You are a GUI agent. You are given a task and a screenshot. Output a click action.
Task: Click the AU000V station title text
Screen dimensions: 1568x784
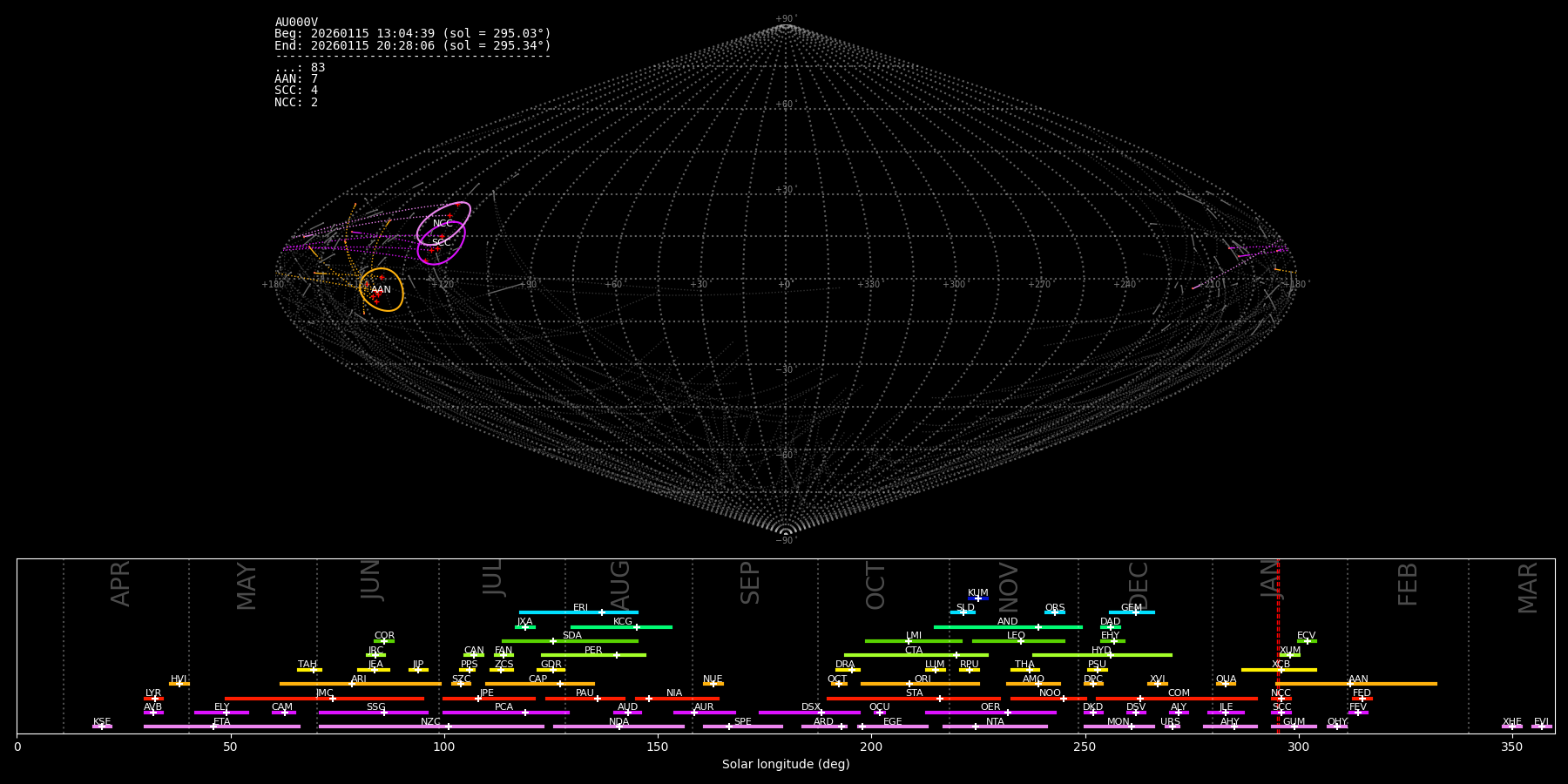point(296,23)
